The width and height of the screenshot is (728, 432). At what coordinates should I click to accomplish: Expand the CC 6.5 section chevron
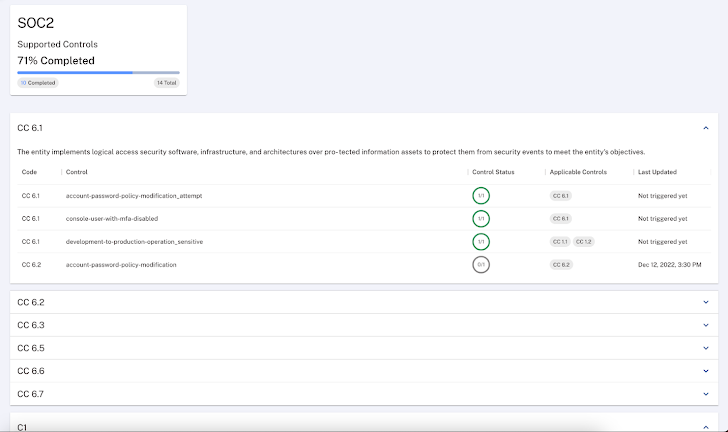[x=706, y=348]
